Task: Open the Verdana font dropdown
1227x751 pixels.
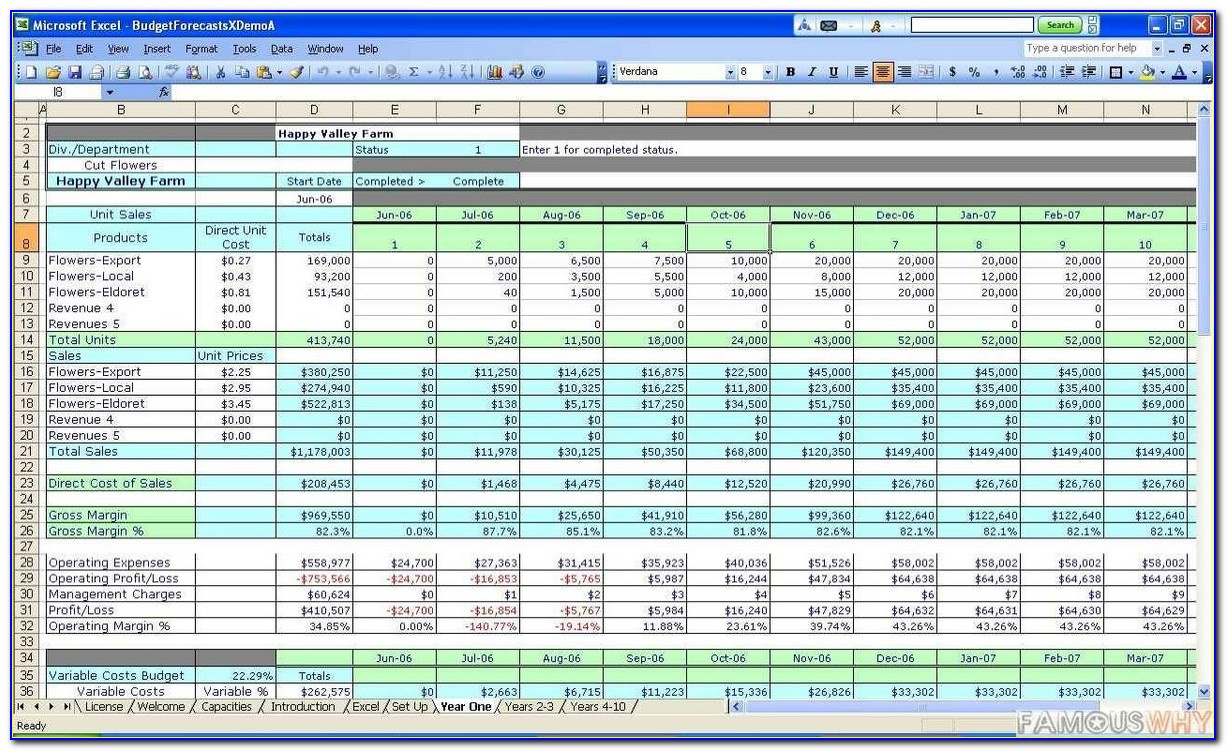Action: [730, 72]
